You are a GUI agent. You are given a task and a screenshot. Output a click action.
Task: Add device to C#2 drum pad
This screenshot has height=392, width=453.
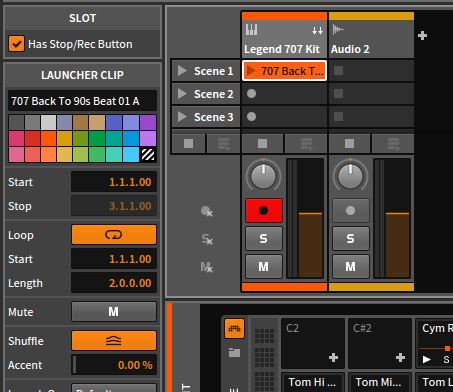pyautogui.click(x=400, y=358)
